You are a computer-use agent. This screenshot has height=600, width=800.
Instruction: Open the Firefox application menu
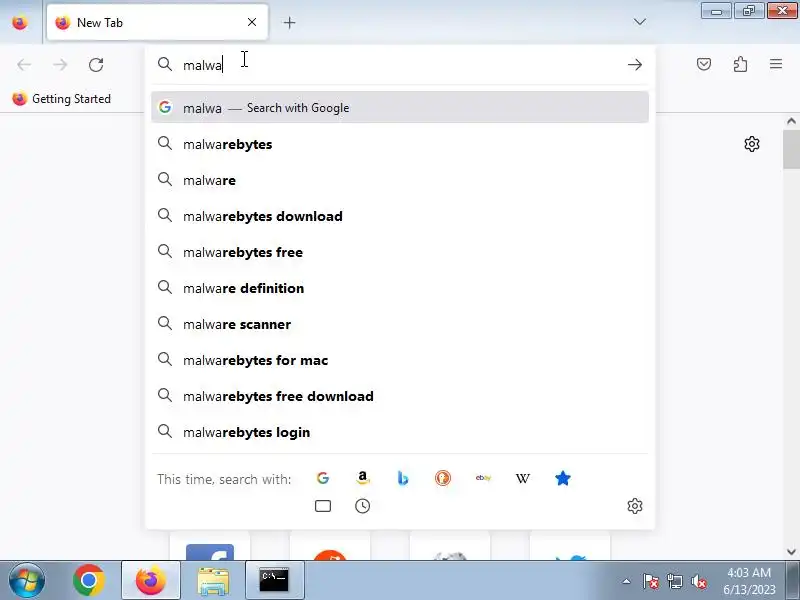pyautogui.click(x=776, y=64)
